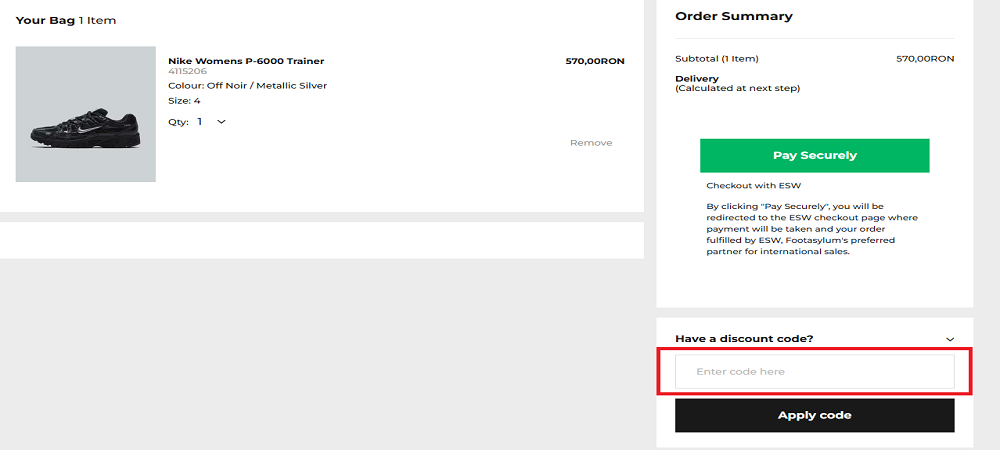Click the Nike trainer product thumbnail

86,114
